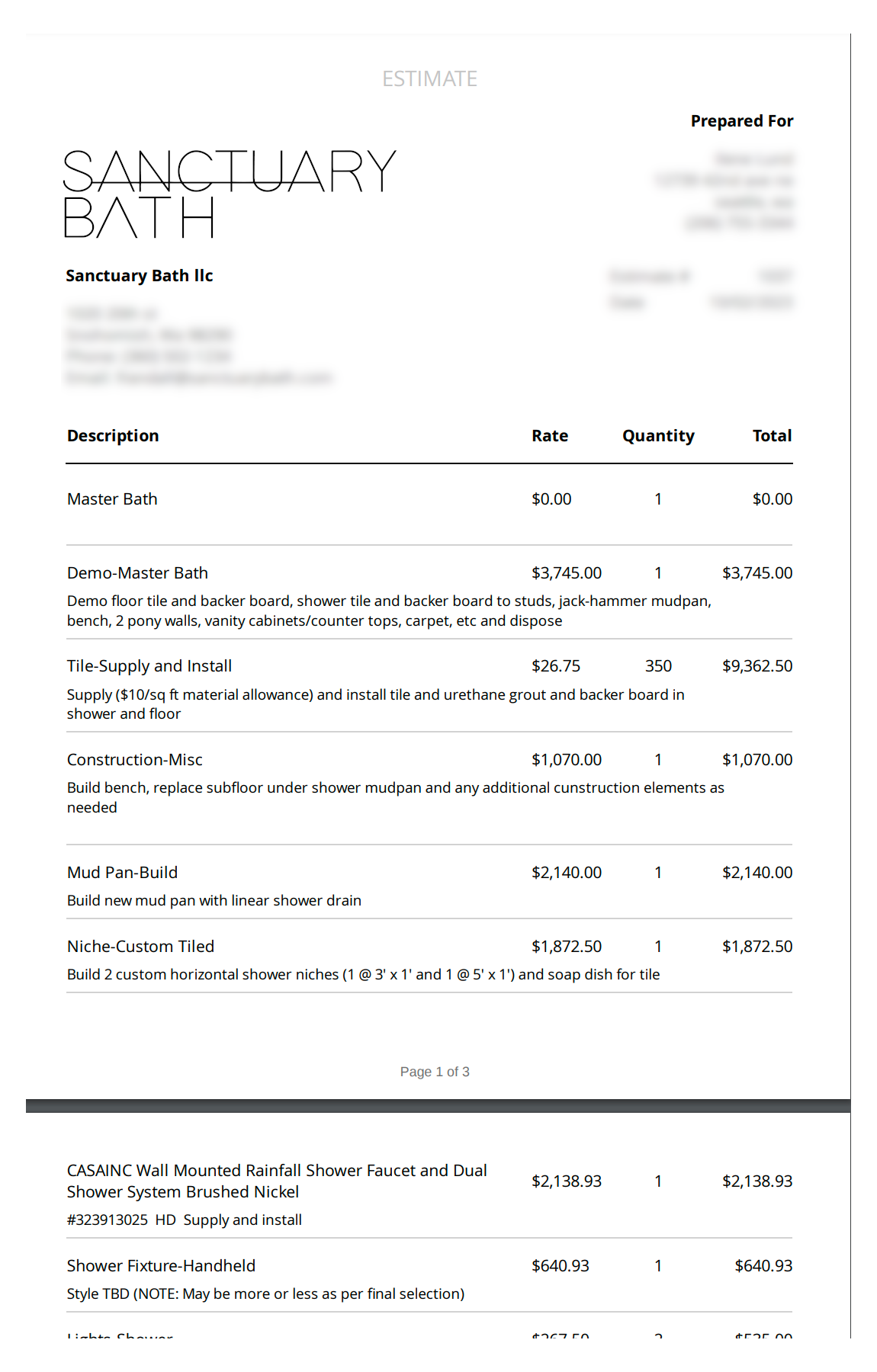The image size is (877, 1372).
Task: Select the Construction-Misc item title
Action: pyautogui.click(x=135, y=760)
